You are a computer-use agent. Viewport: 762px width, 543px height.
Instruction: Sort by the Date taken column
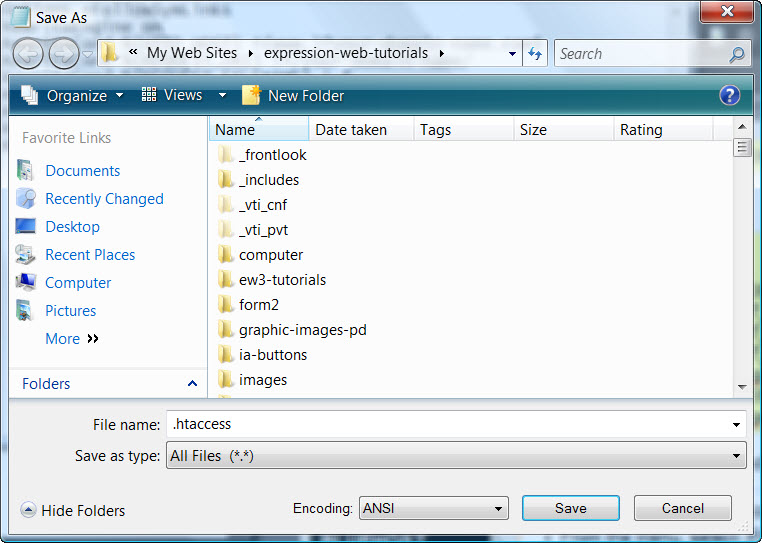pos(361,129)
